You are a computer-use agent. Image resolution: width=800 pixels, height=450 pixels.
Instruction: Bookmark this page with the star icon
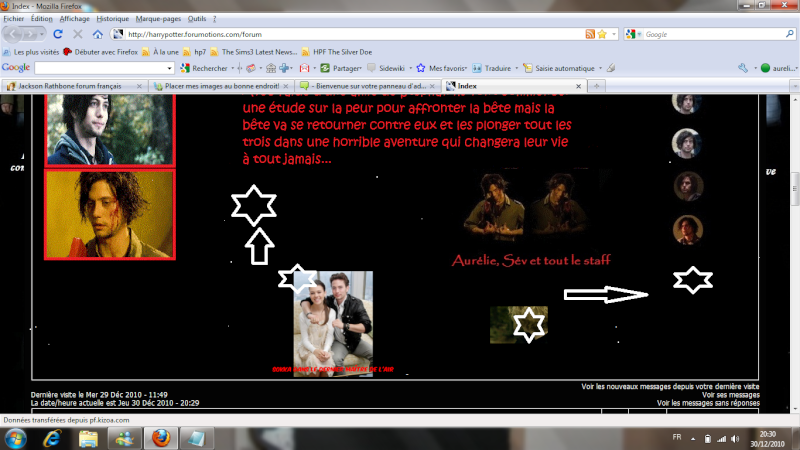click(602, 34)
